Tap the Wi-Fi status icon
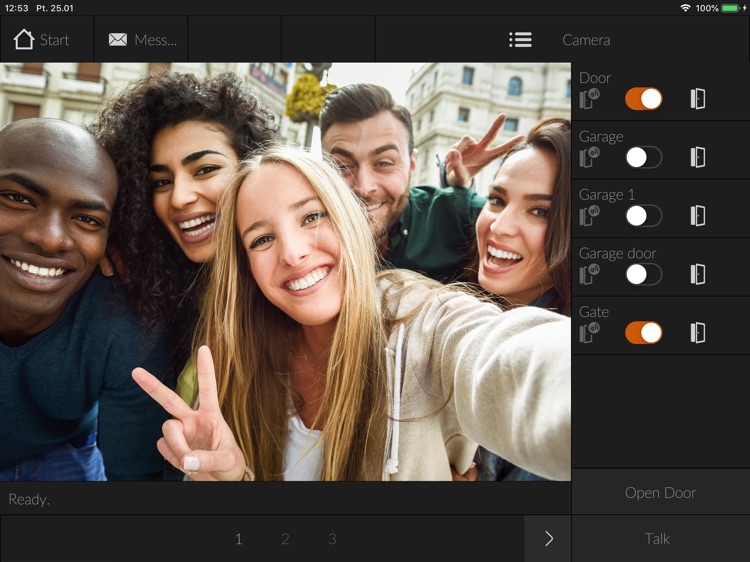 point(685,8)
